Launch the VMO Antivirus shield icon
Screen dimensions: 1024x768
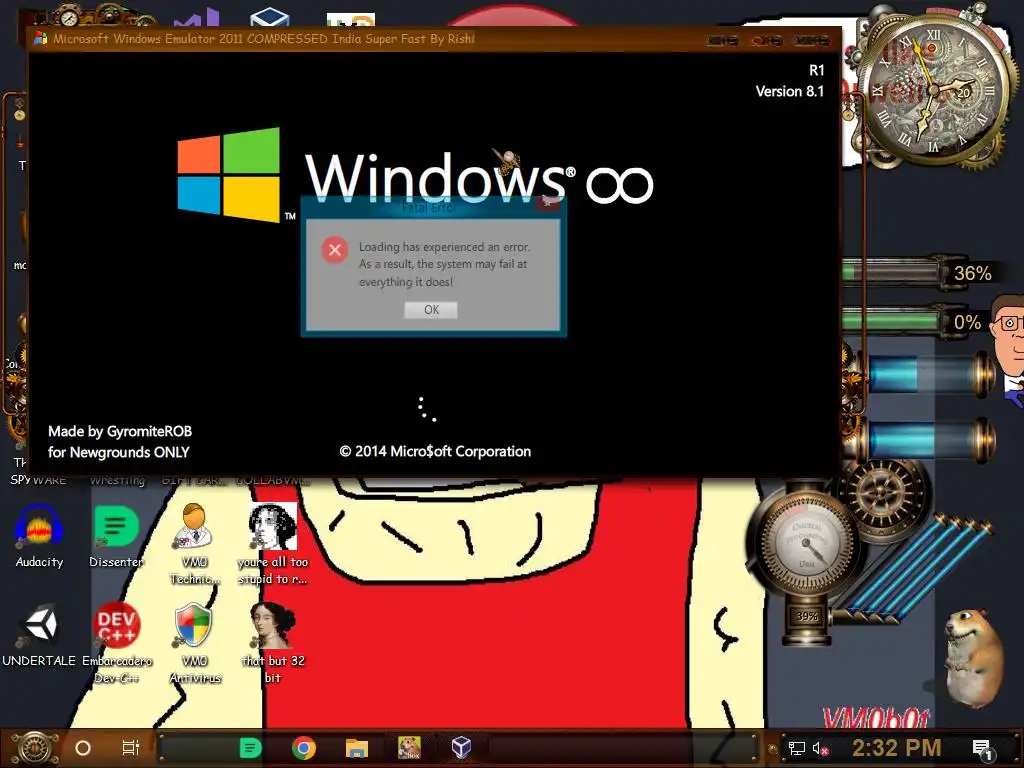click(x=194, y=643)
